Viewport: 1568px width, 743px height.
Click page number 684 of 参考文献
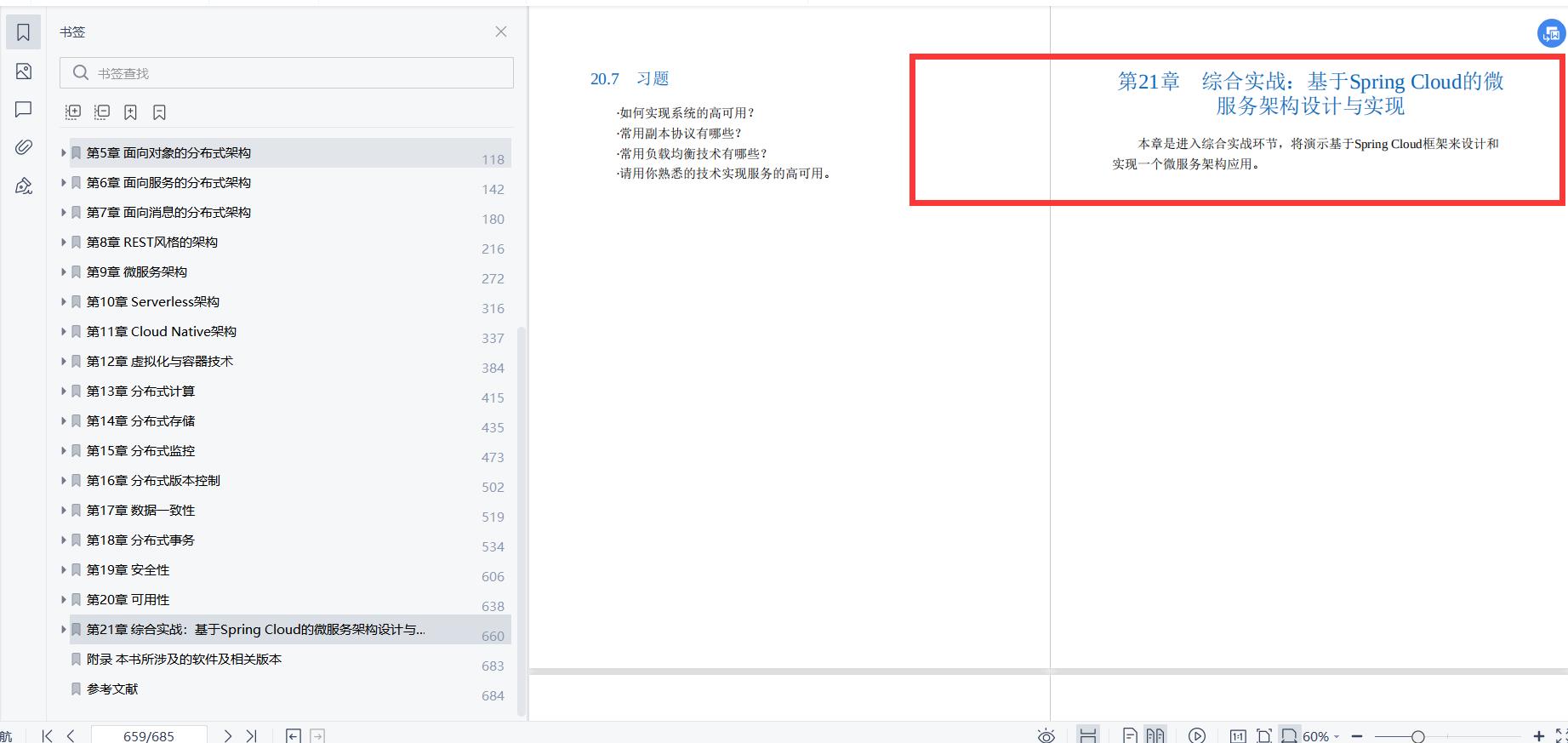pyautogui.click(x=493, y=695)
